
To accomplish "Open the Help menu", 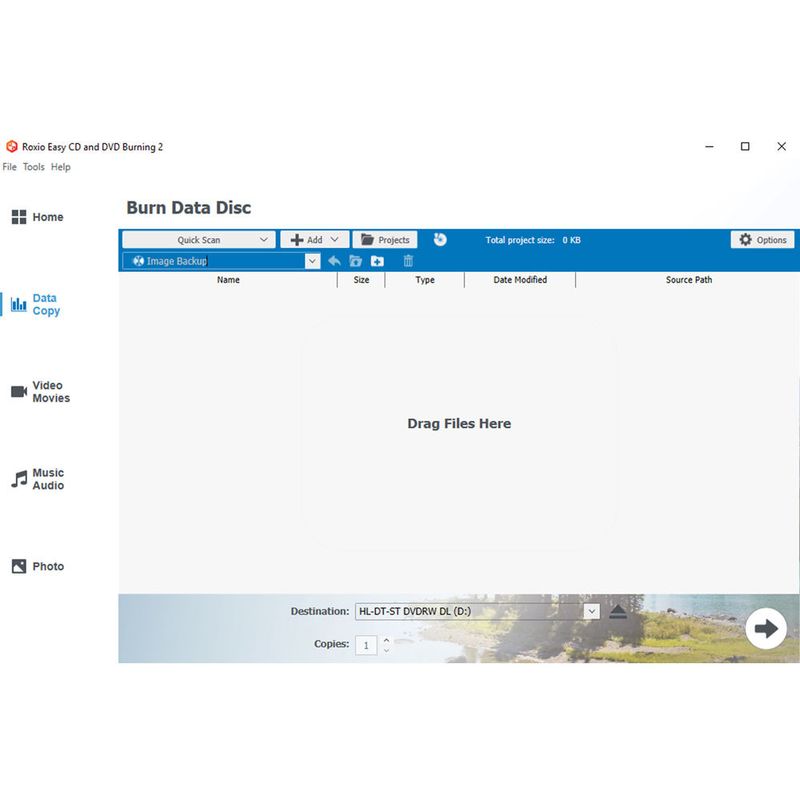I will 61,167.
